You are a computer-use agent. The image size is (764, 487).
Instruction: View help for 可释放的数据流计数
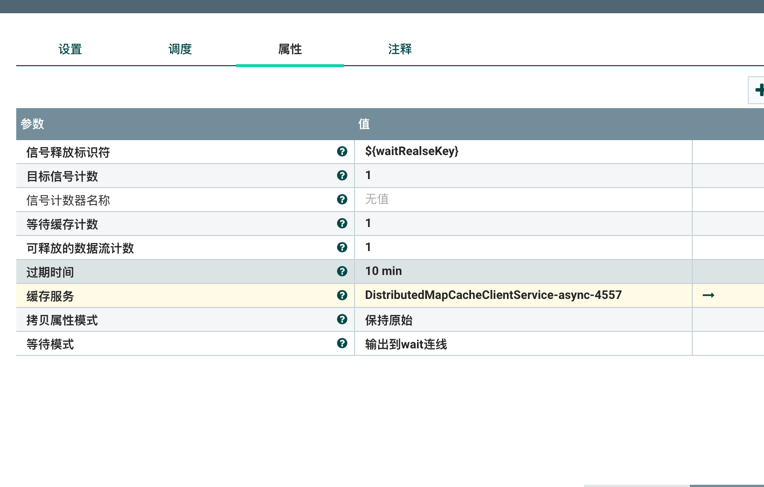(342, 248)
